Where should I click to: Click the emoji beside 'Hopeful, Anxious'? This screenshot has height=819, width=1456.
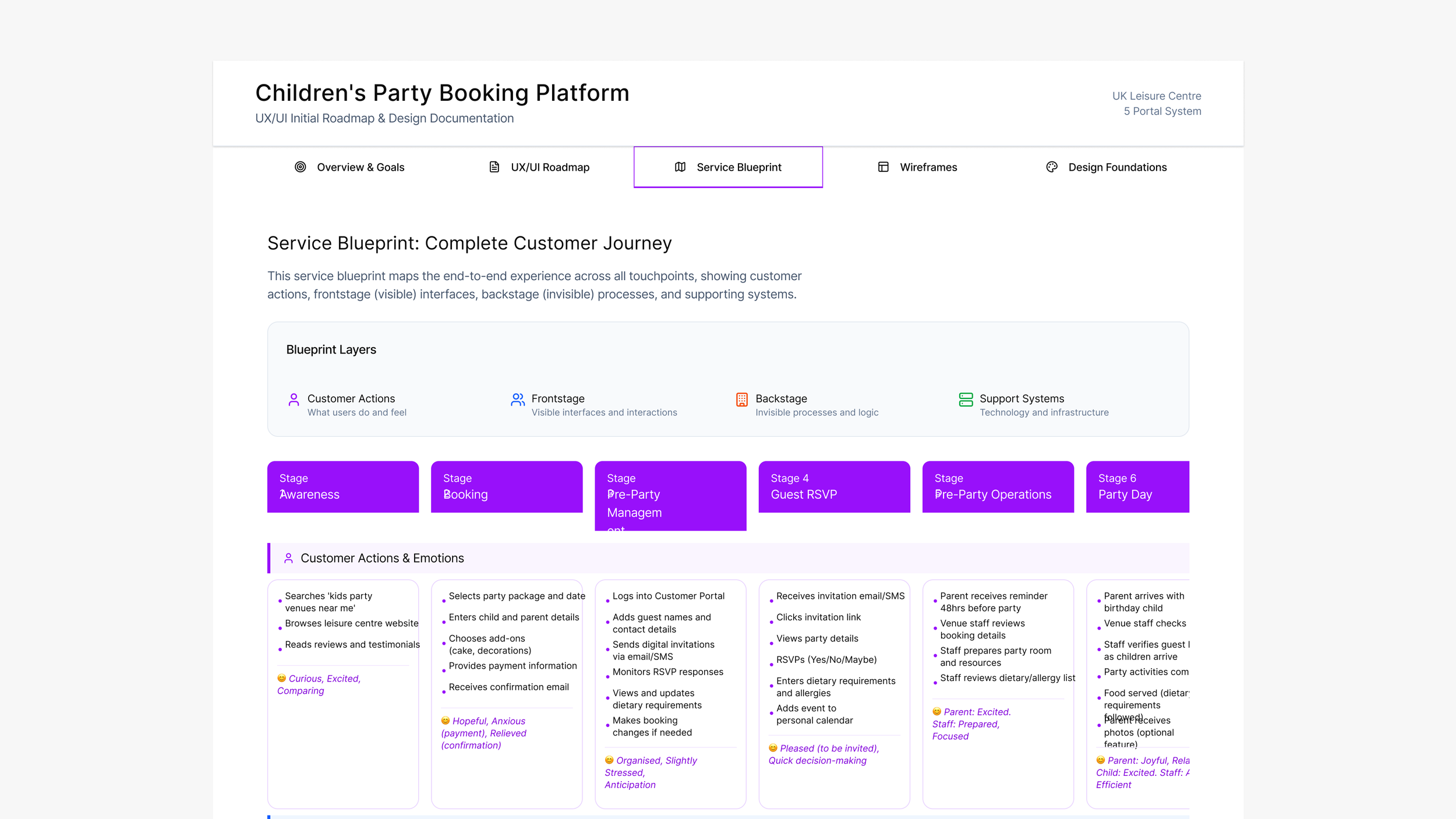(446, 721)
